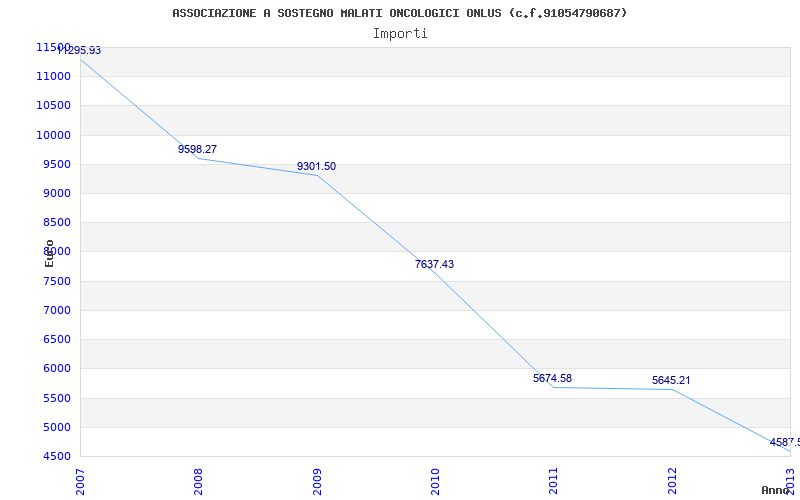The width and height of the screenshot is (800, 500).
Task: Click the 10000 y-axis tick label
Action: coord(54,135)
